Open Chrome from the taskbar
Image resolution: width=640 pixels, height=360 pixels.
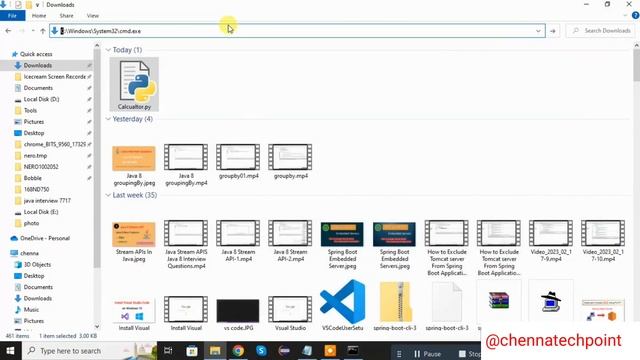tap(238, 351)
